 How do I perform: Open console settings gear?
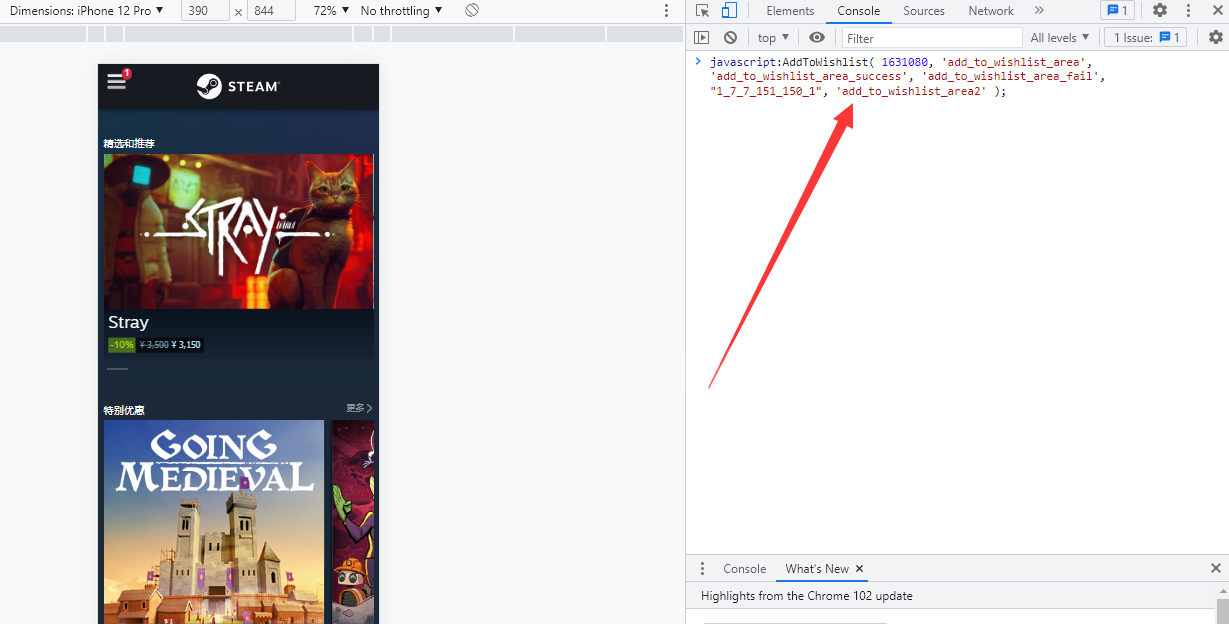tap(1215, 37)
